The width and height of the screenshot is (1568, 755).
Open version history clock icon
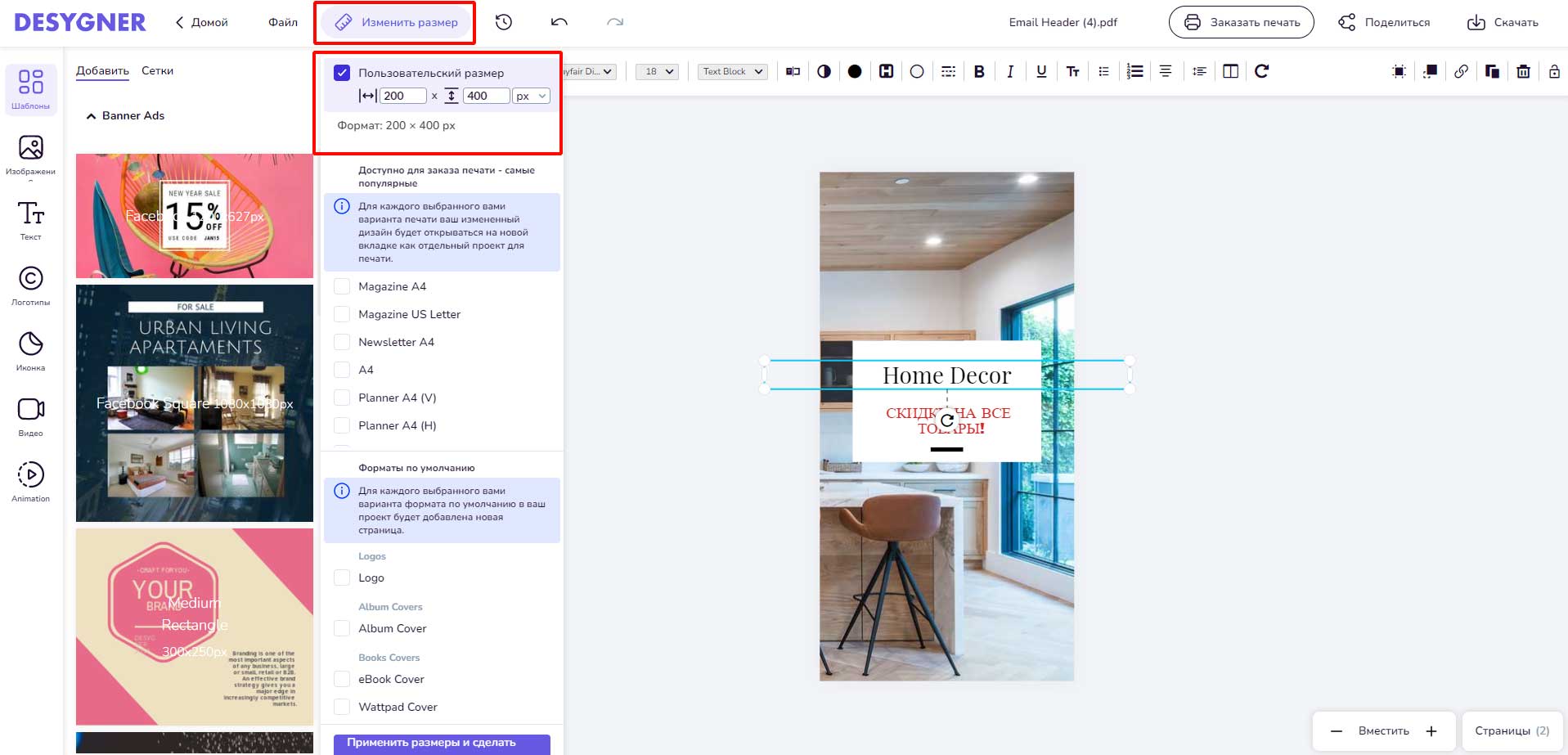click(504, 22)
